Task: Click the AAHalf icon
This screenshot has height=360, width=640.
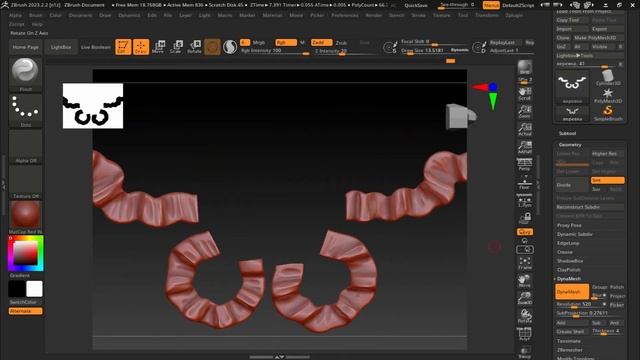Action: click(524, 147)
